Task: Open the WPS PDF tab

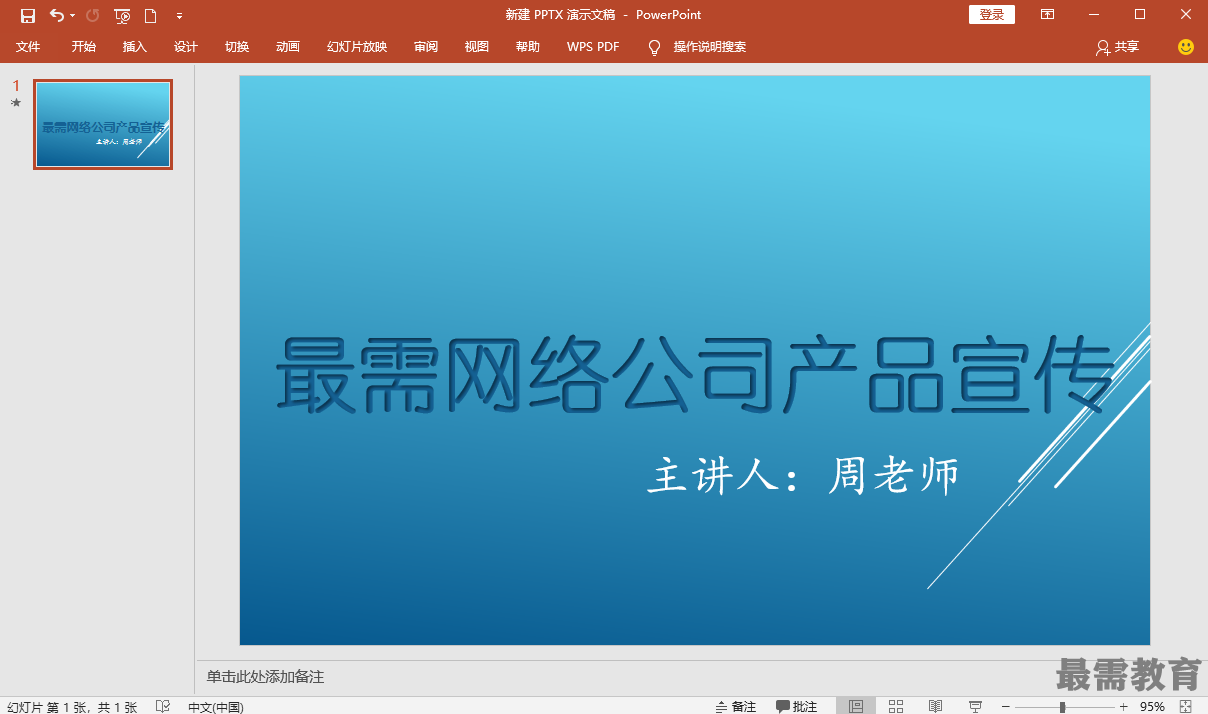Action: pos(593,47)
